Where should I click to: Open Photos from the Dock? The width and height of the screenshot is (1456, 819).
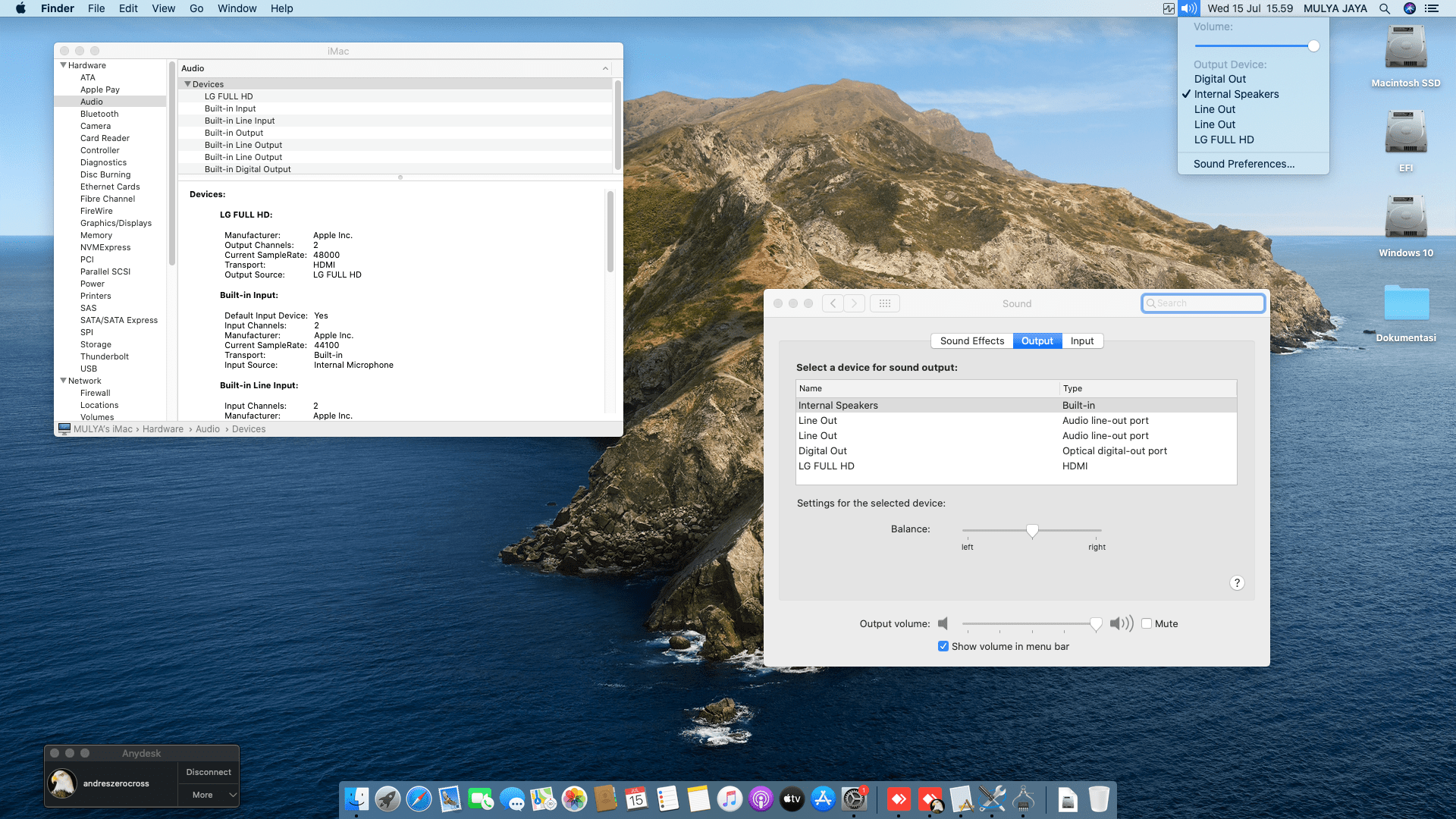574,799
